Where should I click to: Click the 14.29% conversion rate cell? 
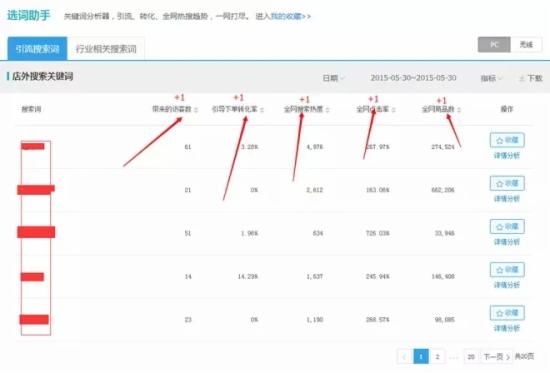248,277
